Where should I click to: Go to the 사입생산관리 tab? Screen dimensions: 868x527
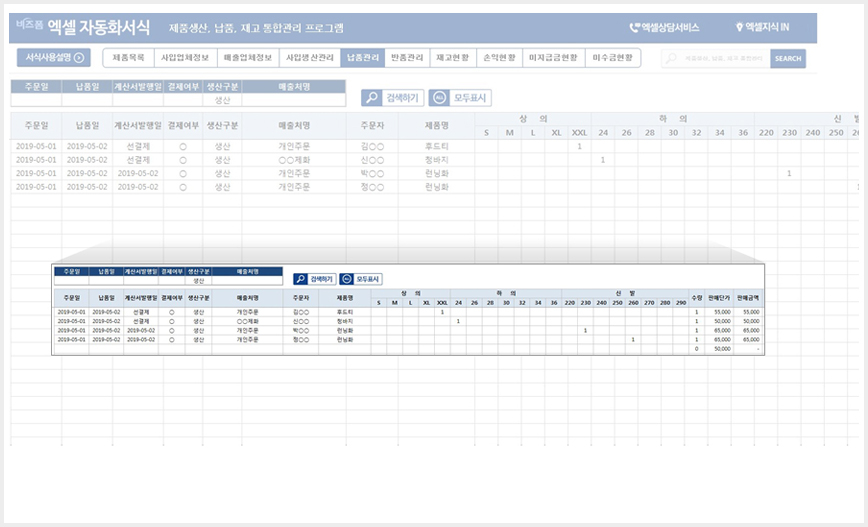(310, 58)
